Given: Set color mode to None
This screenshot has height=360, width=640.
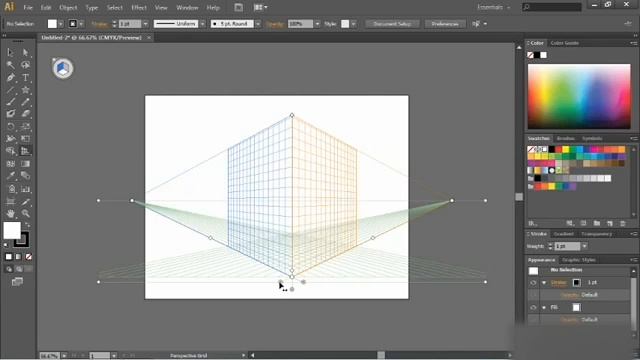Looking at the screenshot, I should click(28, 257).
